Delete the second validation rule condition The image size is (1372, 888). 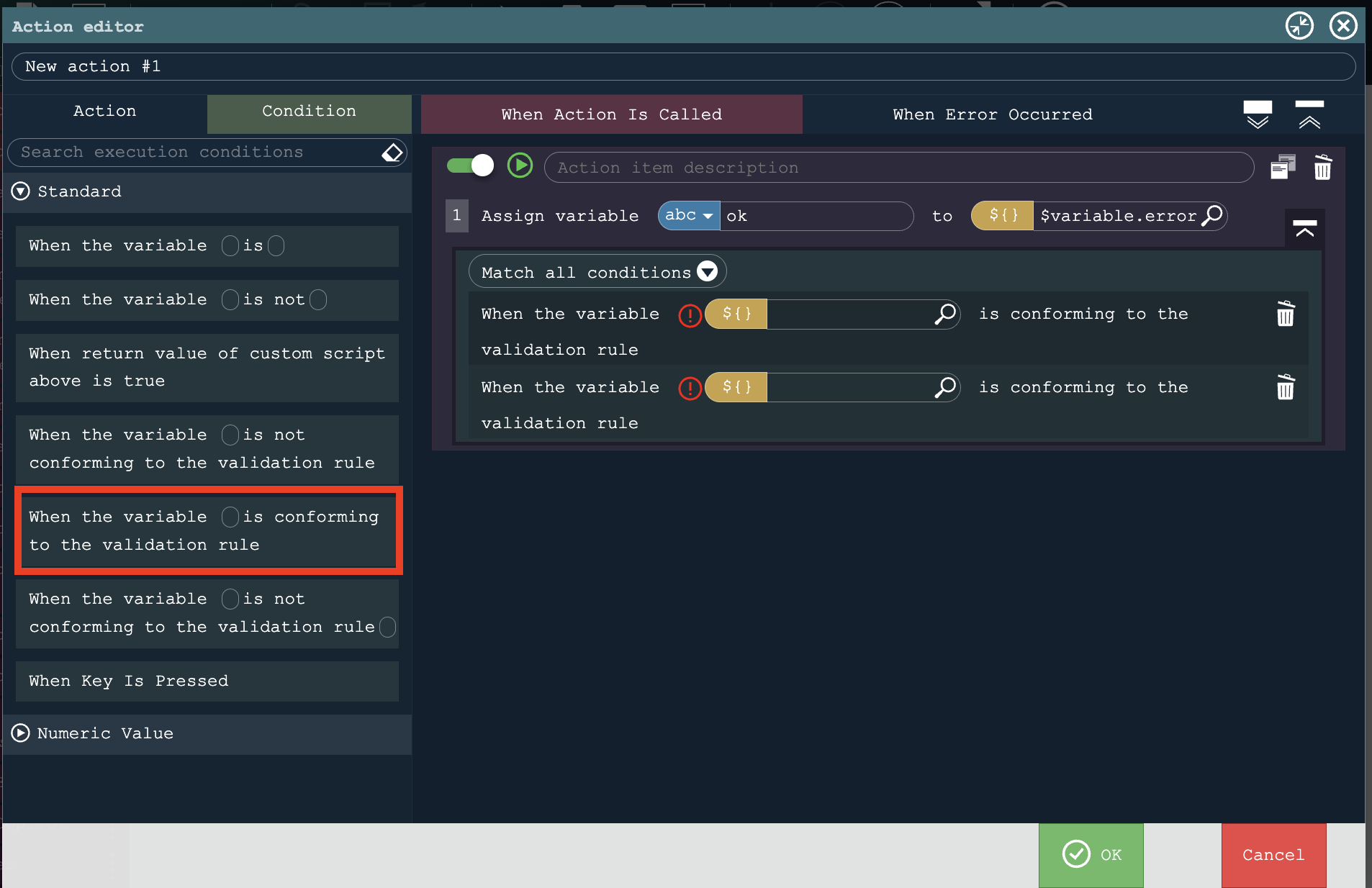[1285, 388]
